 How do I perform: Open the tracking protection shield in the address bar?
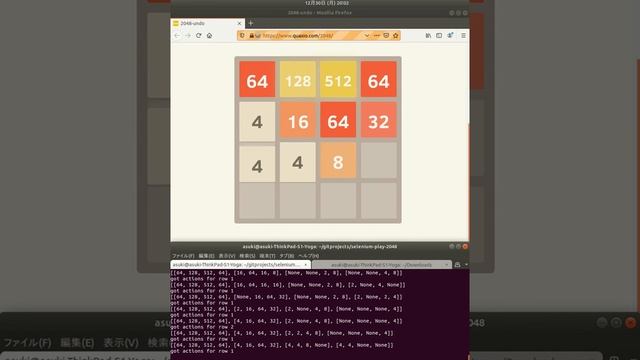pos(242,36)
